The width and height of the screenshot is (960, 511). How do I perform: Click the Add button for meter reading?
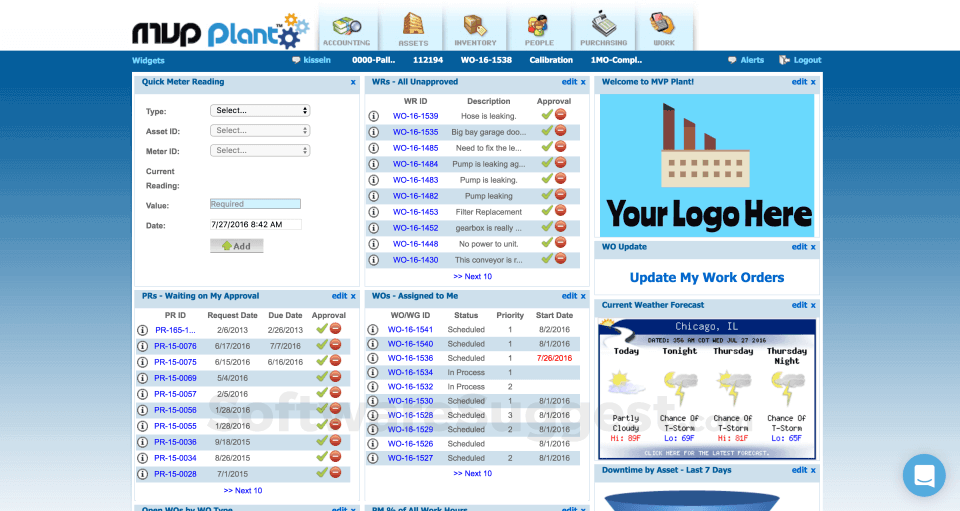tap(236, 245)
